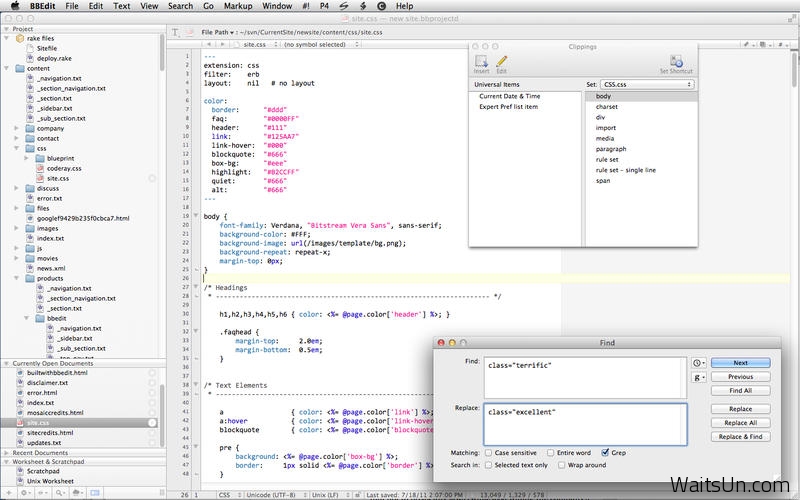Click the add (+) button in project sidebar footer

click(9, 493)
